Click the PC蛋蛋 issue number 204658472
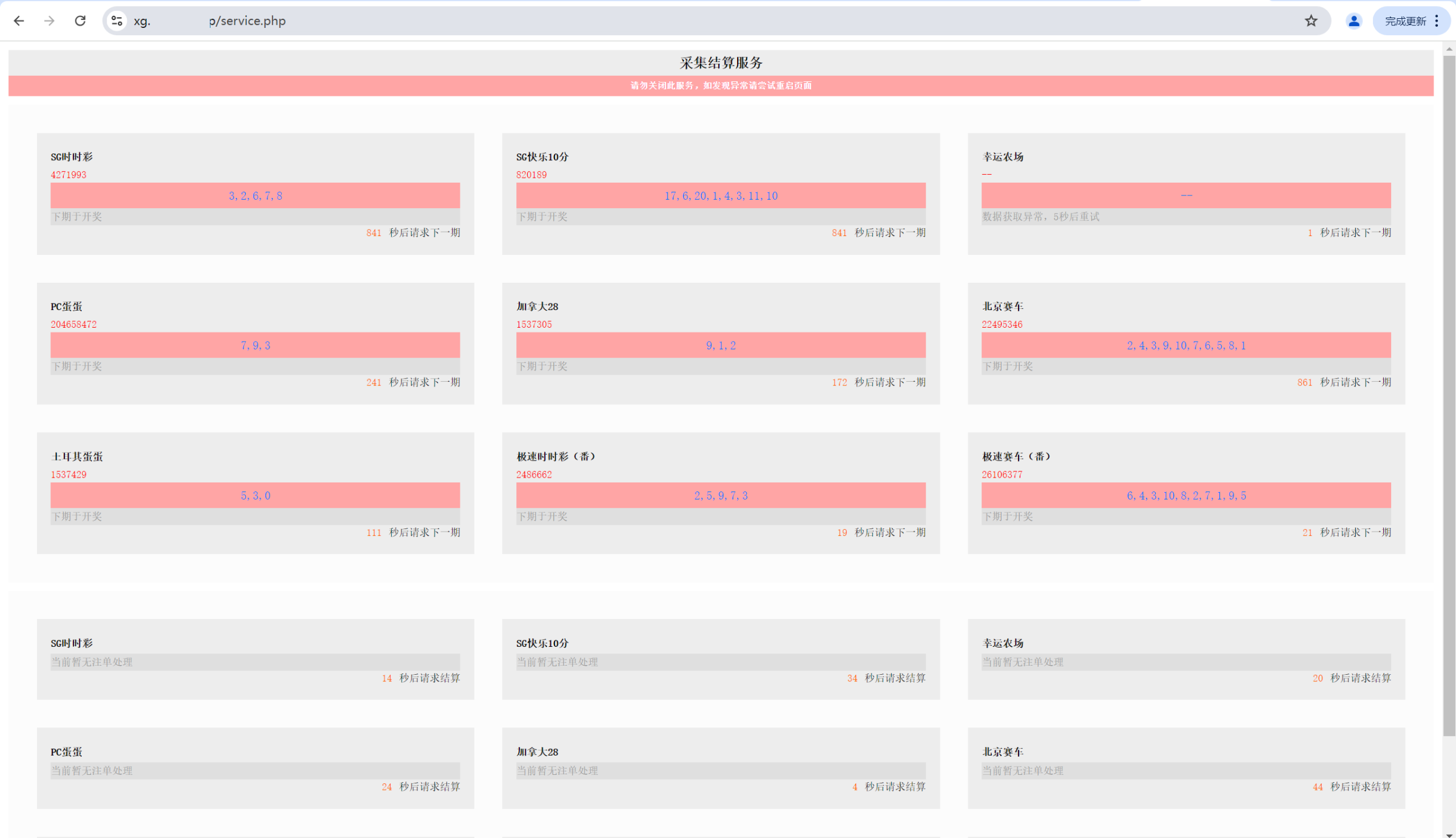Image resolution: width=1456 pixels, height=838 pixels. coord(73,325)
